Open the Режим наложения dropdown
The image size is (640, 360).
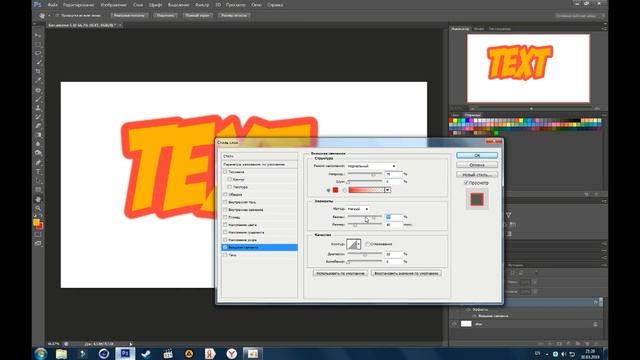[371, 166]
